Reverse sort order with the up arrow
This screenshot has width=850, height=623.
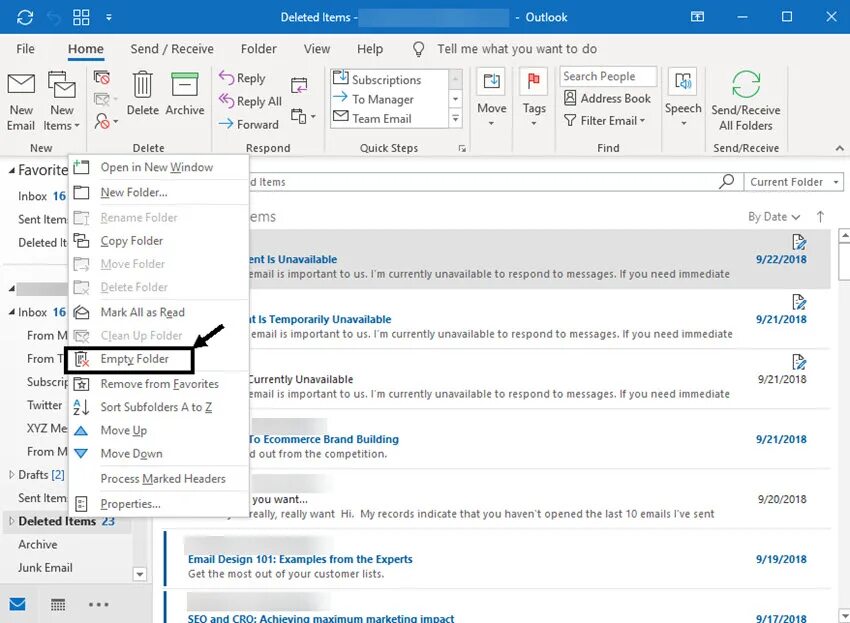point(820,217)
